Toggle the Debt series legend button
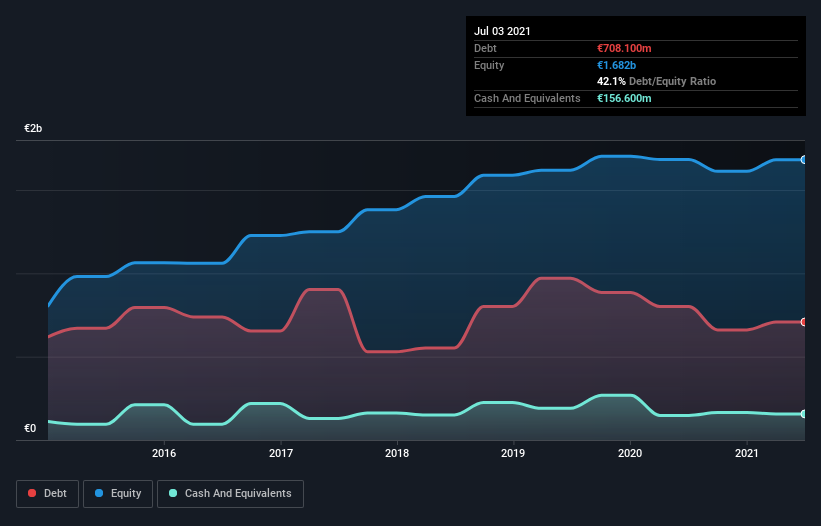 point(48,494)
